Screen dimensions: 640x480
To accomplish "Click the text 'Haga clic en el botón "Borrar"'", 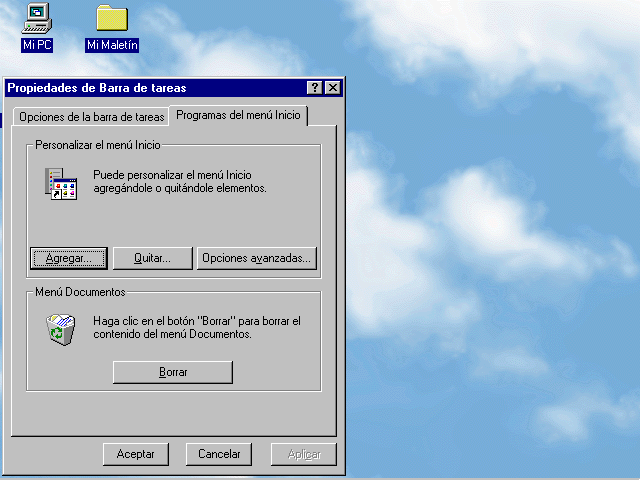I will pos(165,321).
